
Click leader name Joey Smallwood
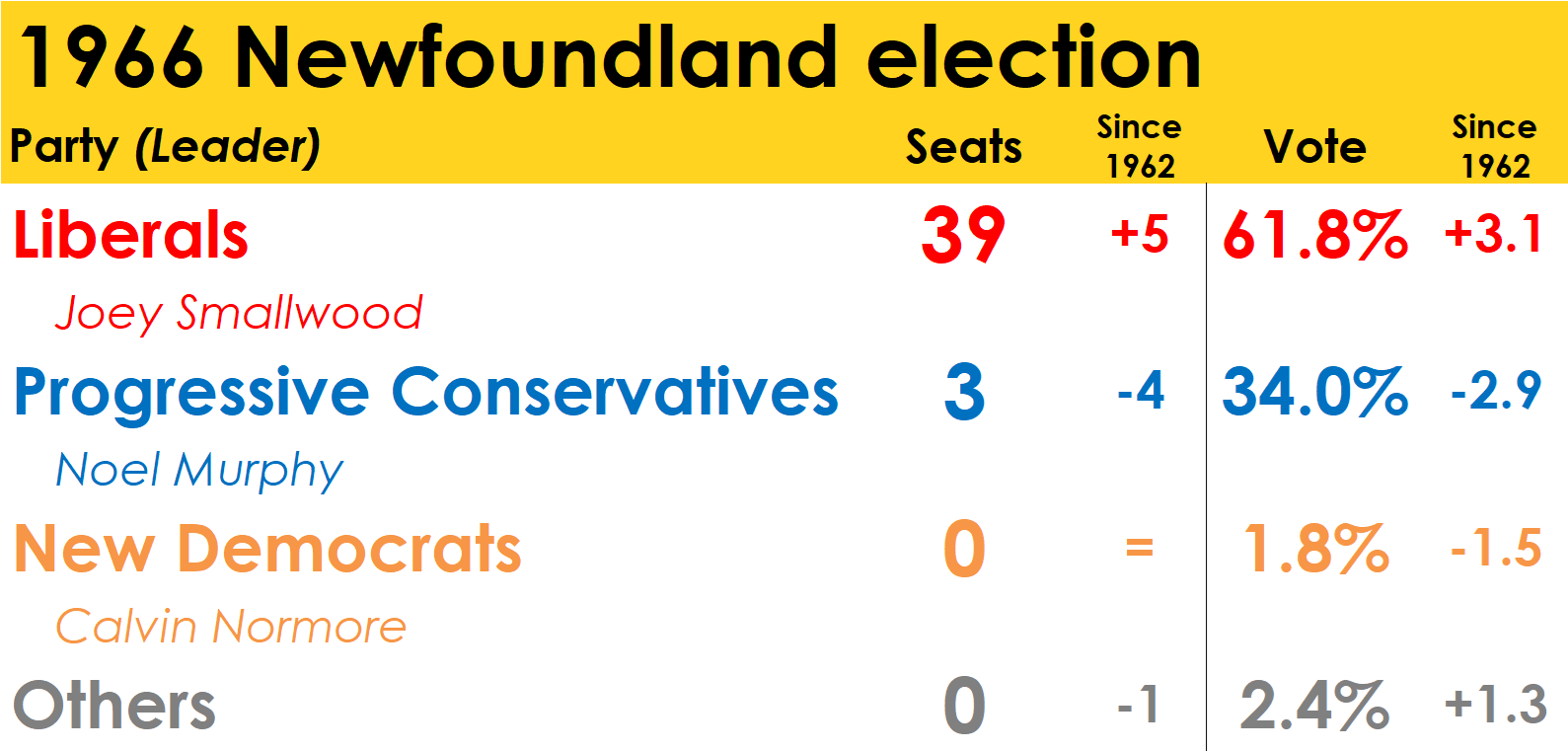point(239,314)
